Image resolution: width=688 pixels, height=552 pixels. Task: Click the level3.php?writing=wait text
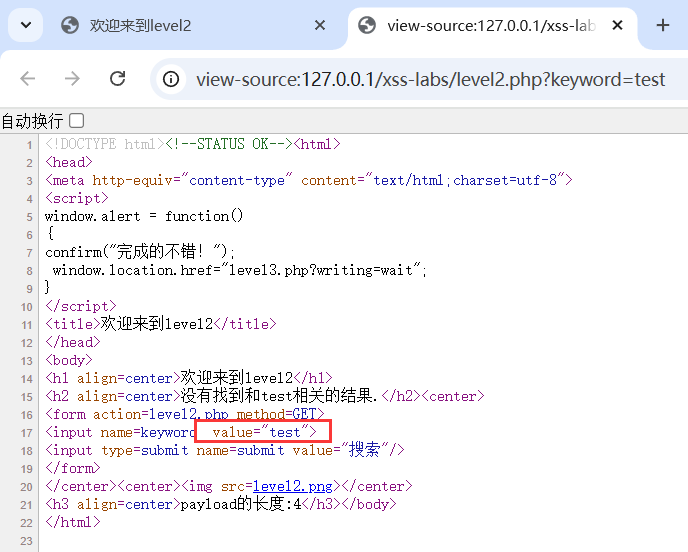320,270
